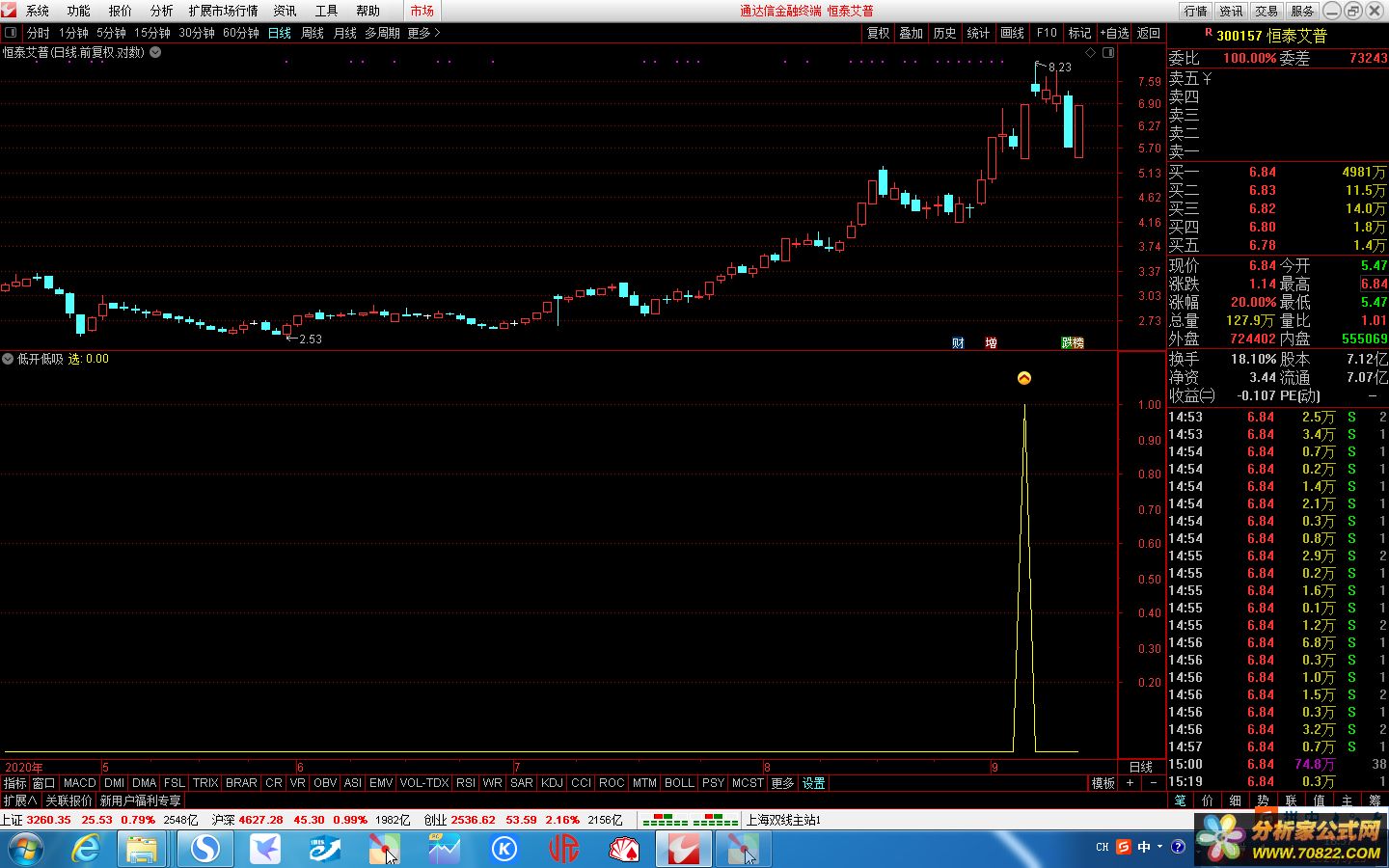Click the plus zoom-in button near 模板
Screen dimensions: 1389x868
[1130, 783]
